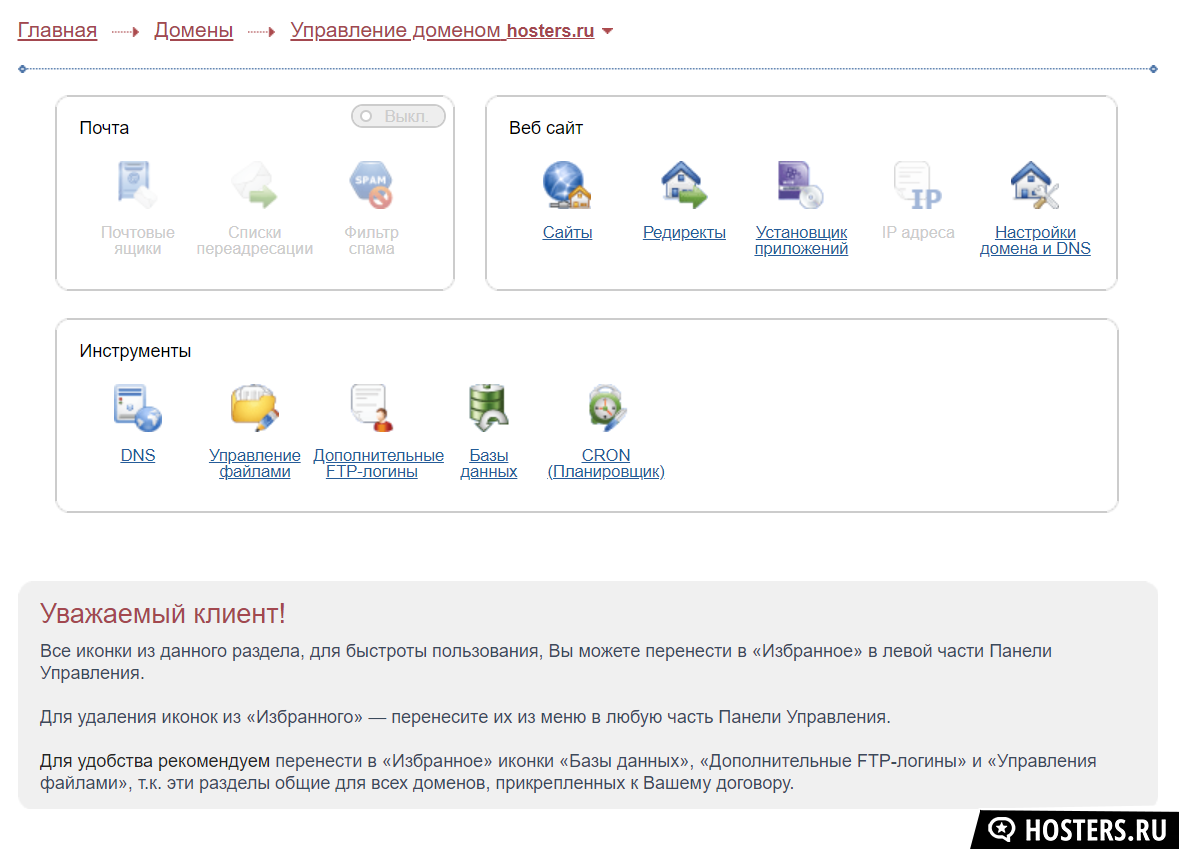The width and height of the screenshot is (1179, 849).
Task: Open the DNS tool icon
Action: click(x=138, y=408)
